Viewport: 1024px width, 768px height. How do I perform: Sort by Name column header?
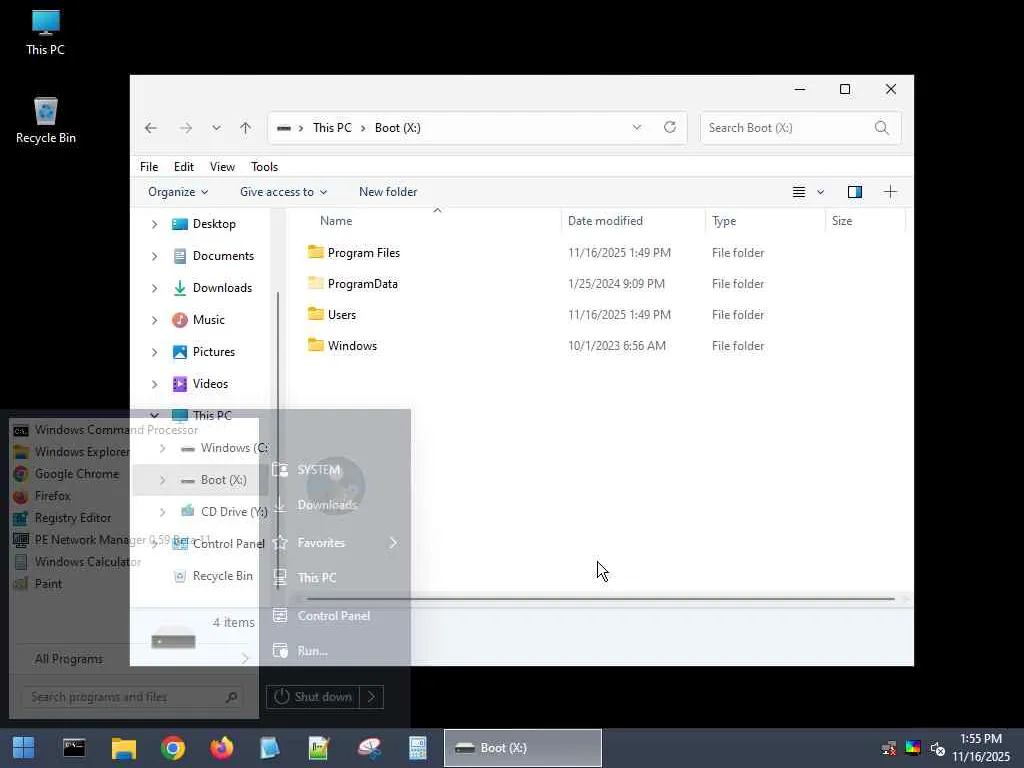pos(336,221)
